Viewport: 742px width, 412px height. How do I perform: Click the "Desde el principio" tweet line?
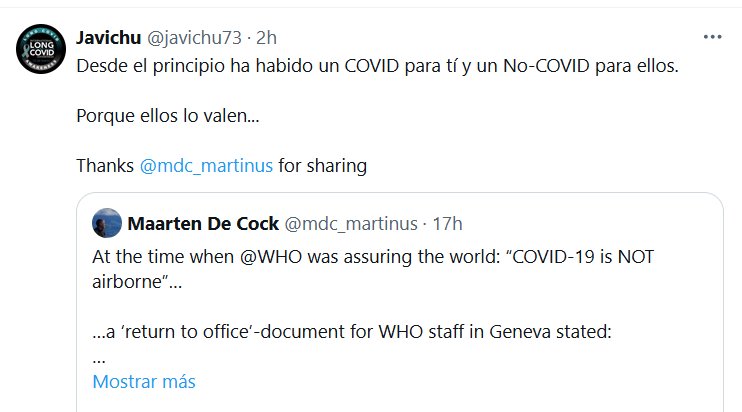pos(377,66)
